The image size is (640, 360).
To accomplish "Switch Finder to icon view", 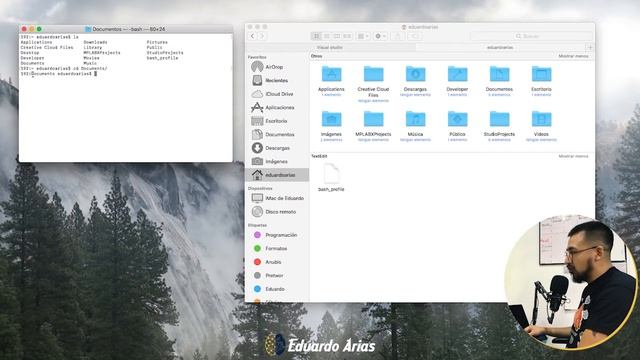I will pyautogui.click(x=316, y=36).
